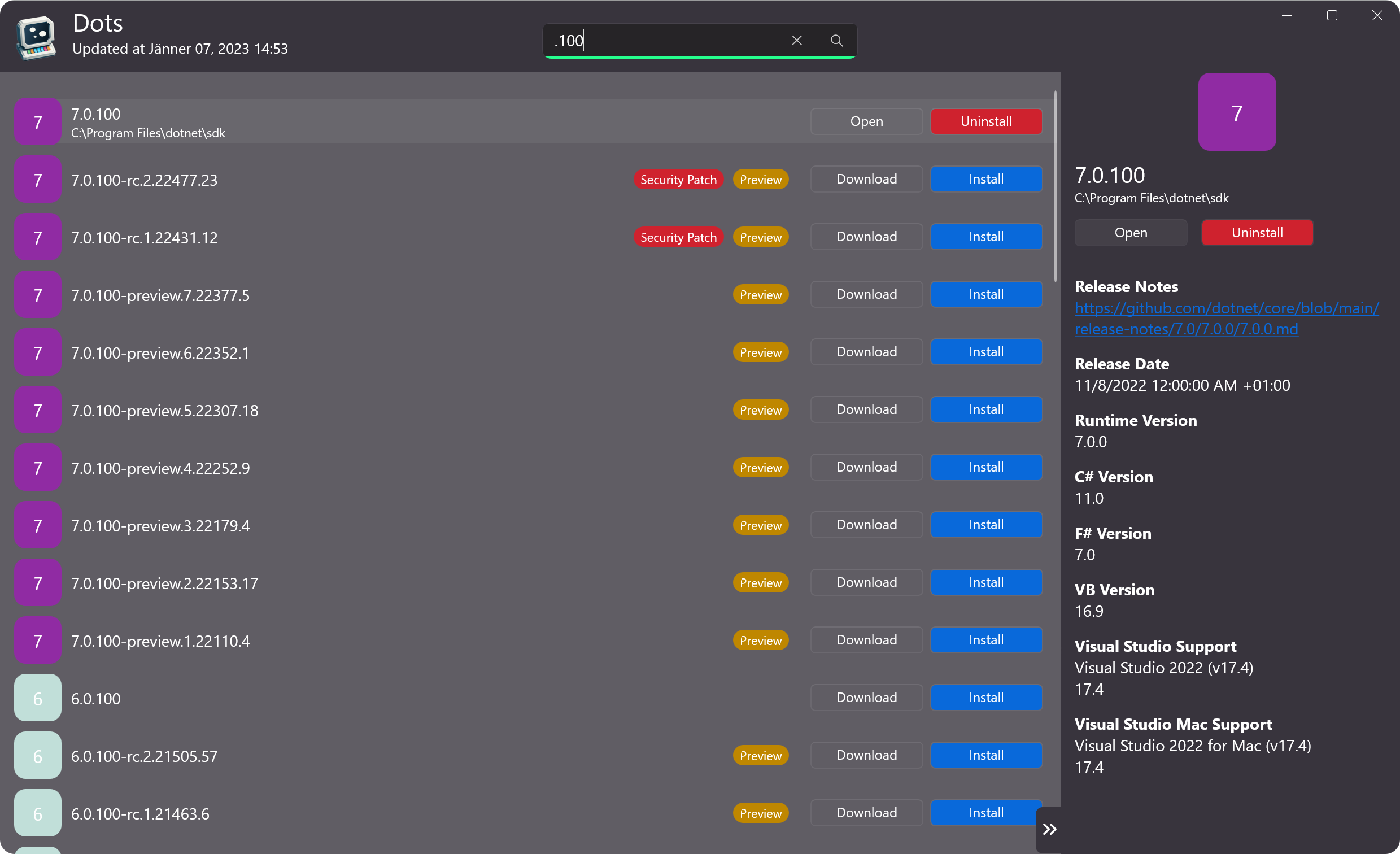Uninstall 7.0.100 from the list row
Viewport: 1400px width, 854px height.
coord(986,121)
